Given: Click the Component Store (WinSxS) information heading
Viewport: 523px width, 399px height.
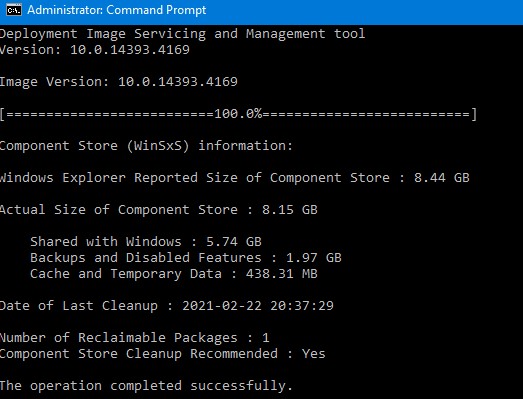Looking at the screenshot, I should tap(146, 146).
